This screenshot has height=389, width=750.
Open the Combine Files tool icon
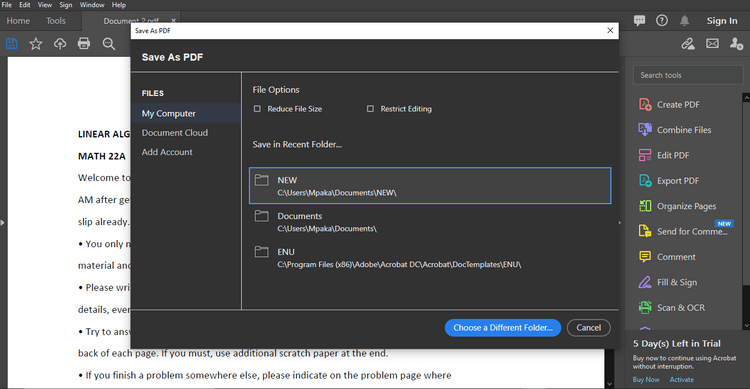(x=645, y=130)
